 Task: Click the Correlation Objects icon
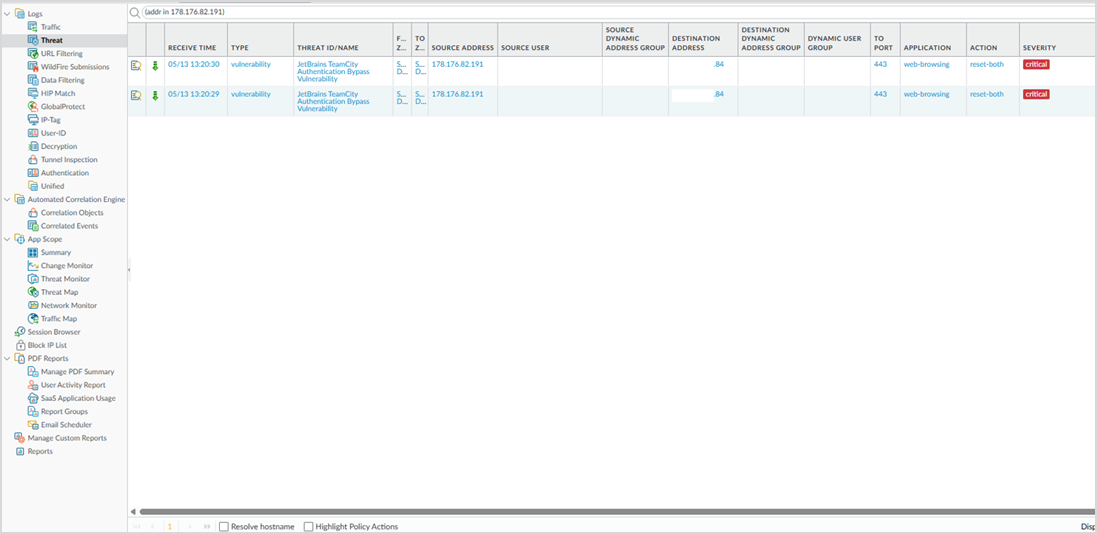33,213
